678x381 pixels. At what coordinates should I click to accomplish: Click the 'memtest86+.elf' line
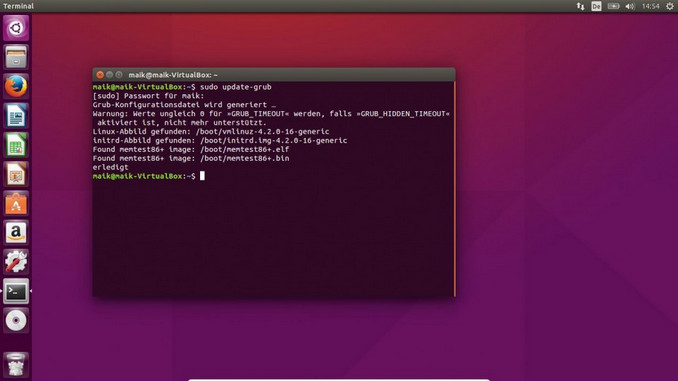(191, 149)
